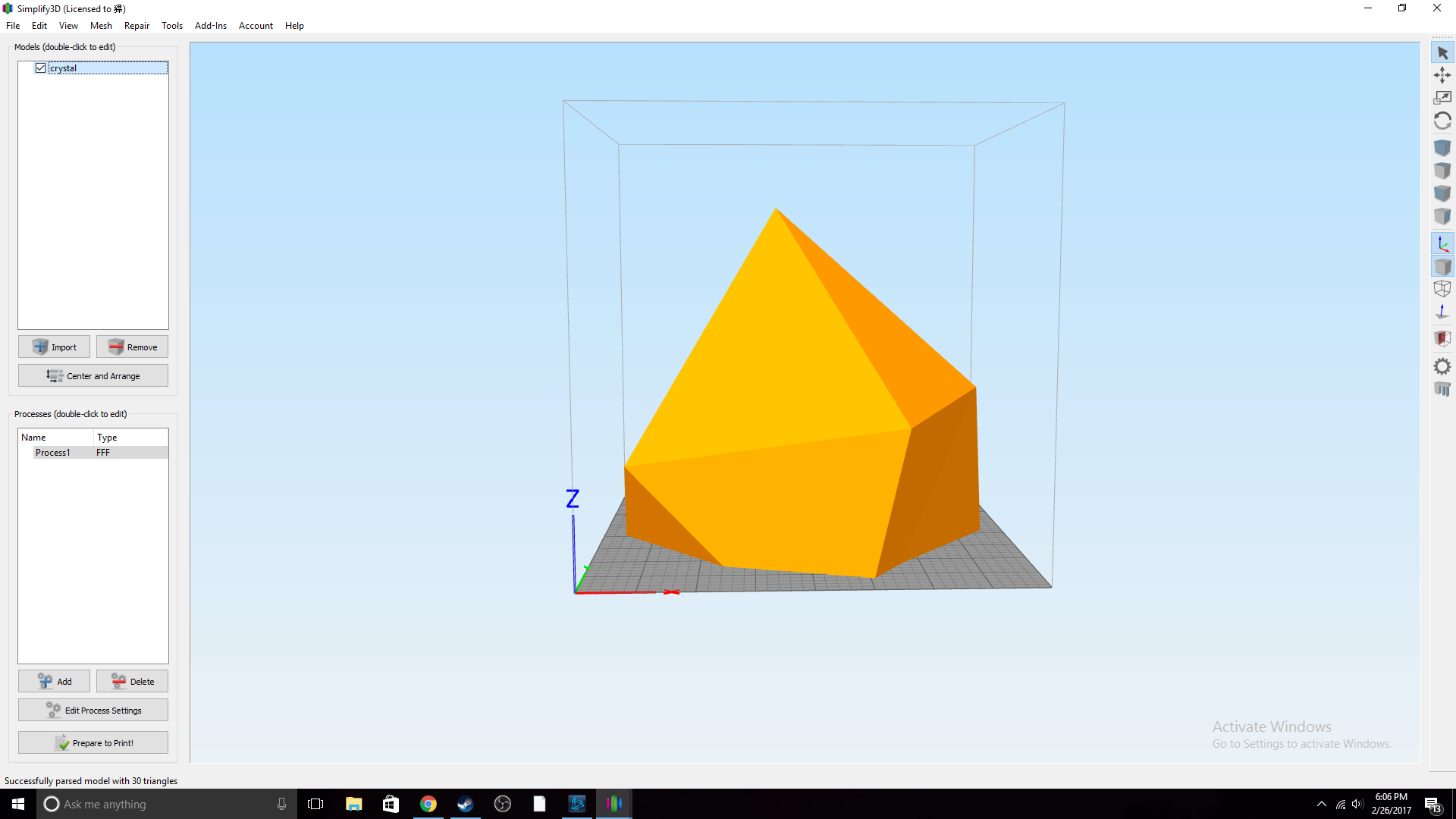The height and width of the screenshot is (819, 1456).
Task: Click the Remove model button
Action: [132, 347]
